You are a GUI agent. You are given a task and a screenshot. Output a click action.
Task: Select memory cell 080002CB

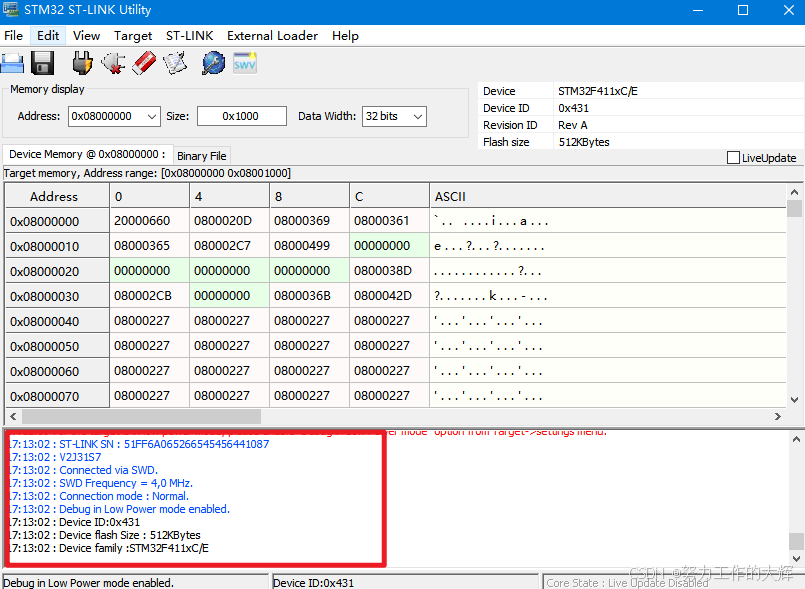pos(149,296)
